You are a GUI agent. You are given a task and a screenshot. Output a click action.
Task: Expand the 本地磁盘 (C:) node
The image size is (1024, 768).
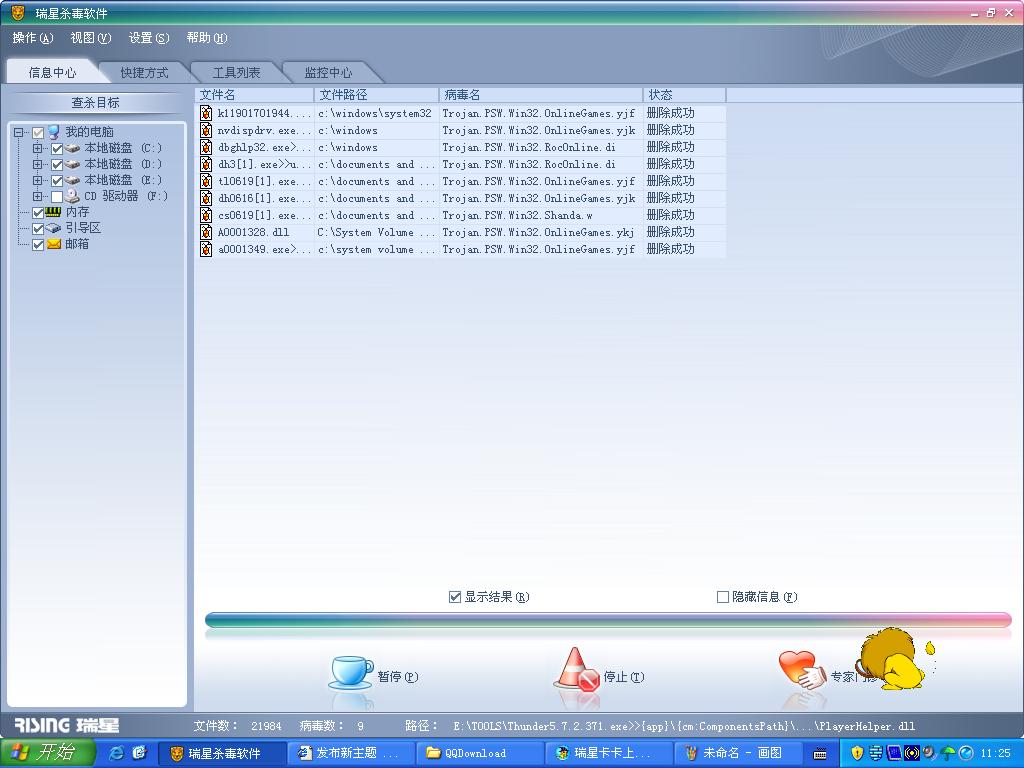click(x=37, y=148)
